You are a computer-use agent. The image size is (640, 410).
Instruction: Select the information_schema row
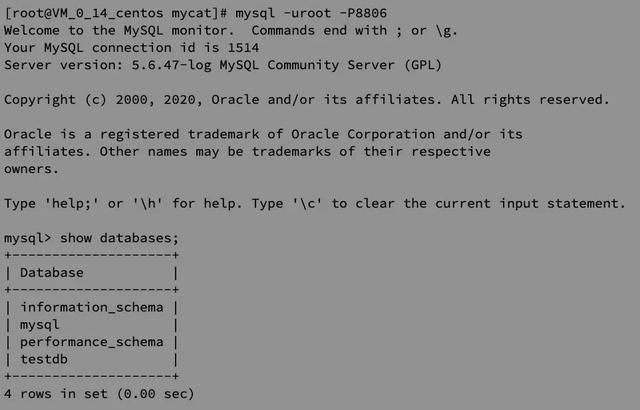tap(91, 307)
